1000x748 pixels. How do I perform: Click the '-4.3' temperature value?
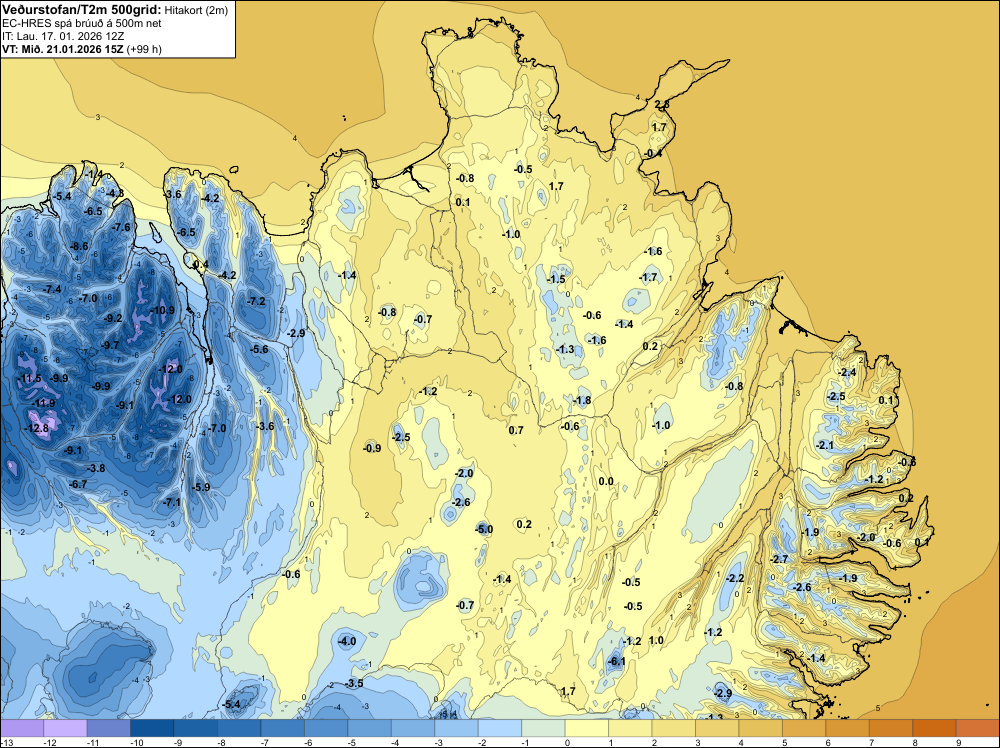[x=114, y=193]
